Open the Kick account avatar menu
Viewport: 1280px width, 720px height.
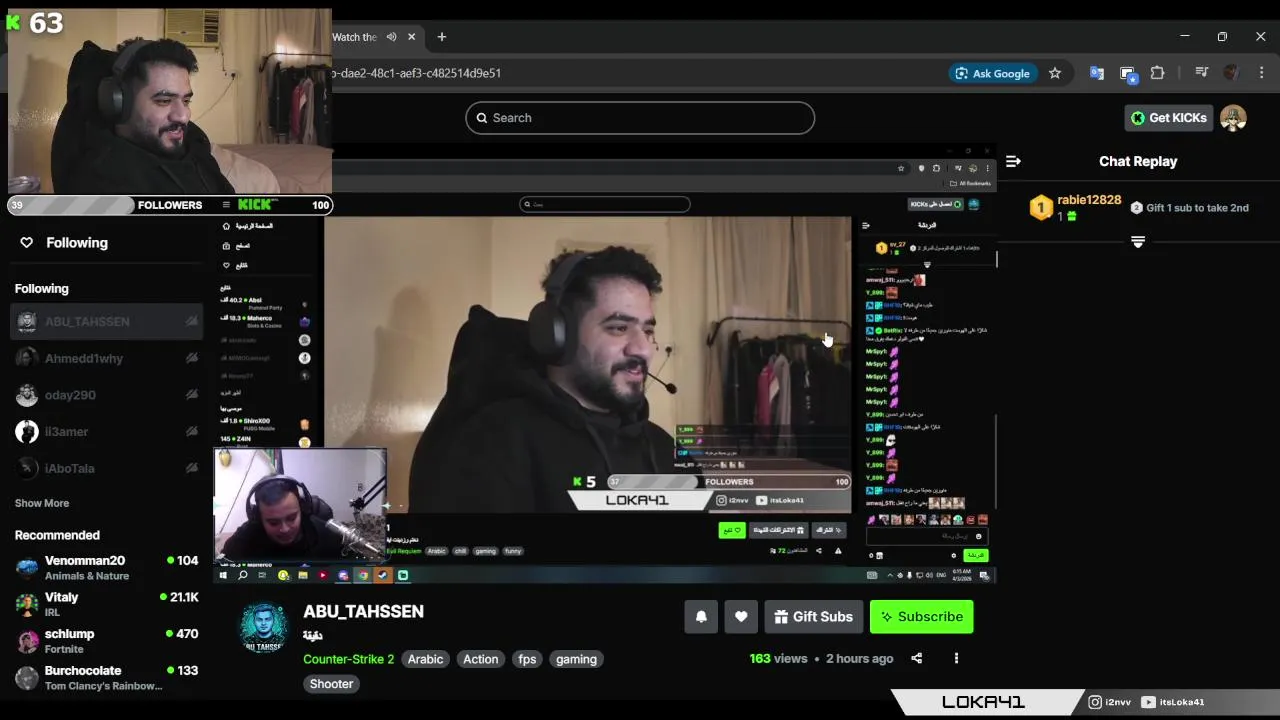coord(1233,118)
